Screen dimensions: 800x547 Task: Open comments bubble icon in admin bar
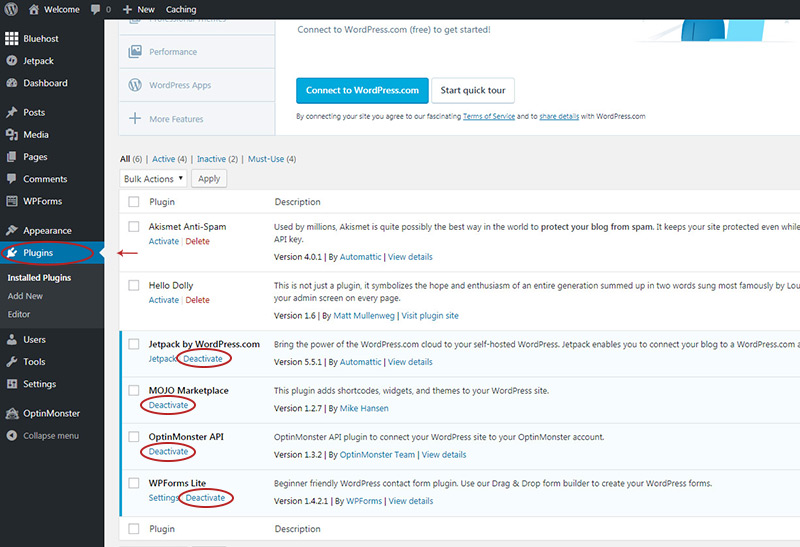(x=95, y=9)
